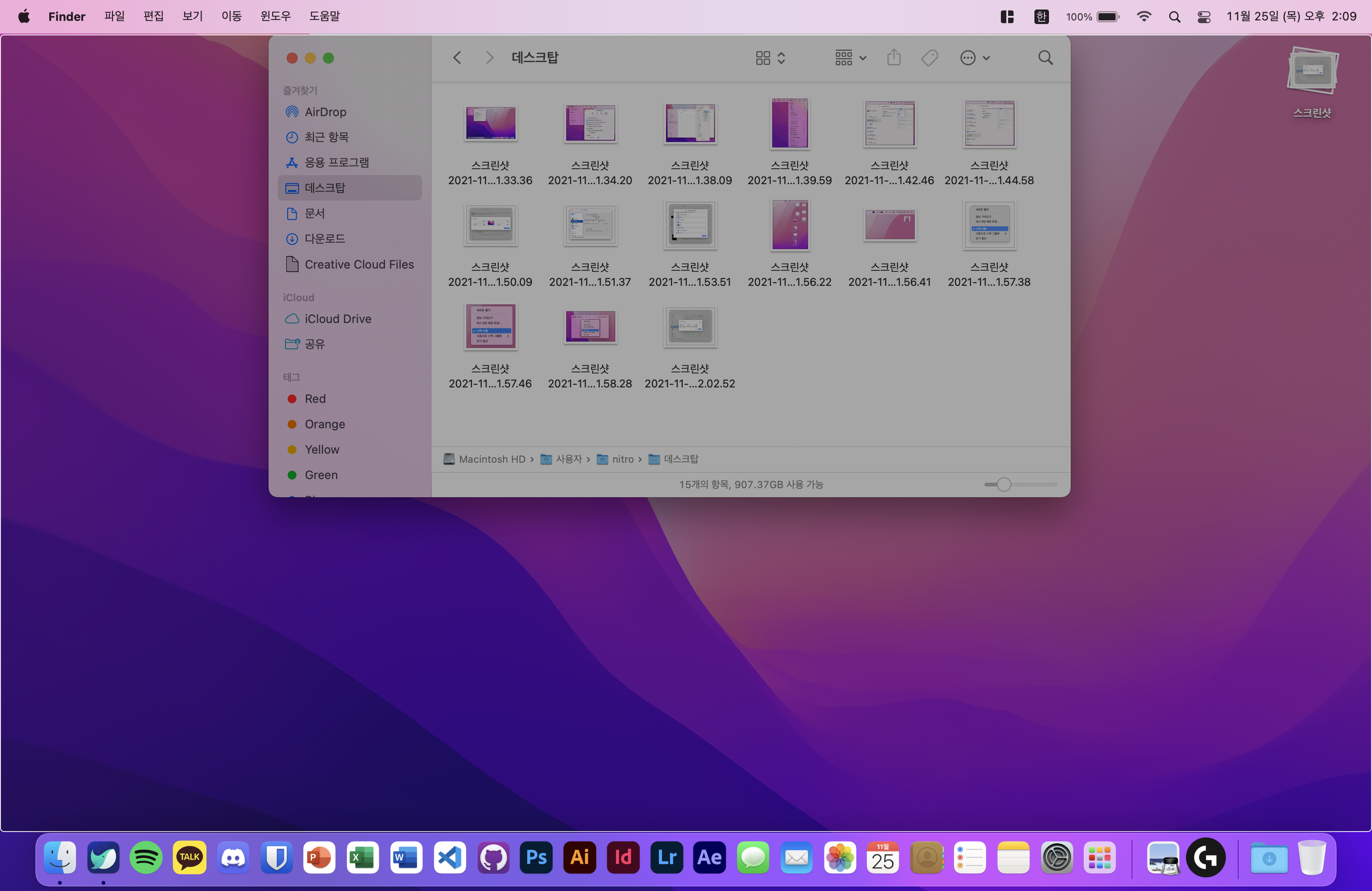This screenshot has width=1372, height=891.
Task: Open Control Center in menu bar
Action: click(x=1204, y=17)
